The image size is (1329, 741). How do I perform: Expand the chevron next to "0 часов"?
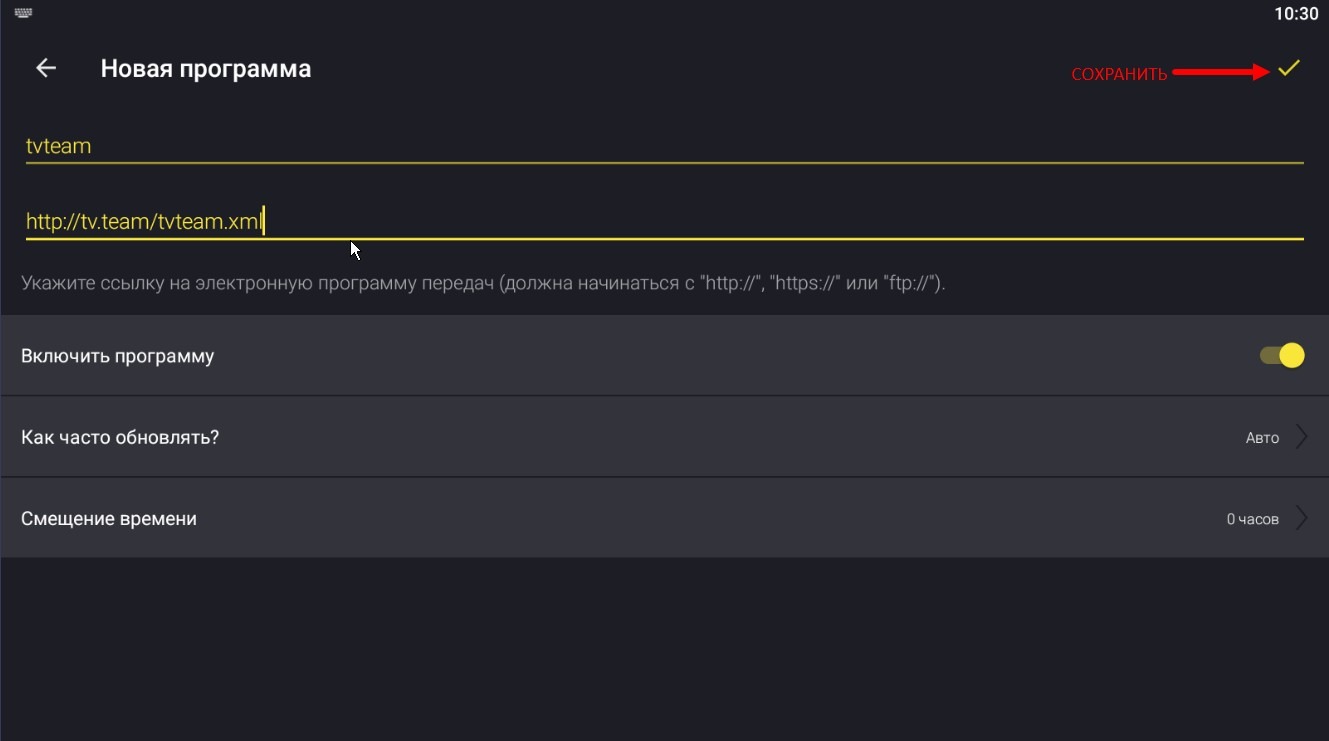click(x=1301, y=518)
